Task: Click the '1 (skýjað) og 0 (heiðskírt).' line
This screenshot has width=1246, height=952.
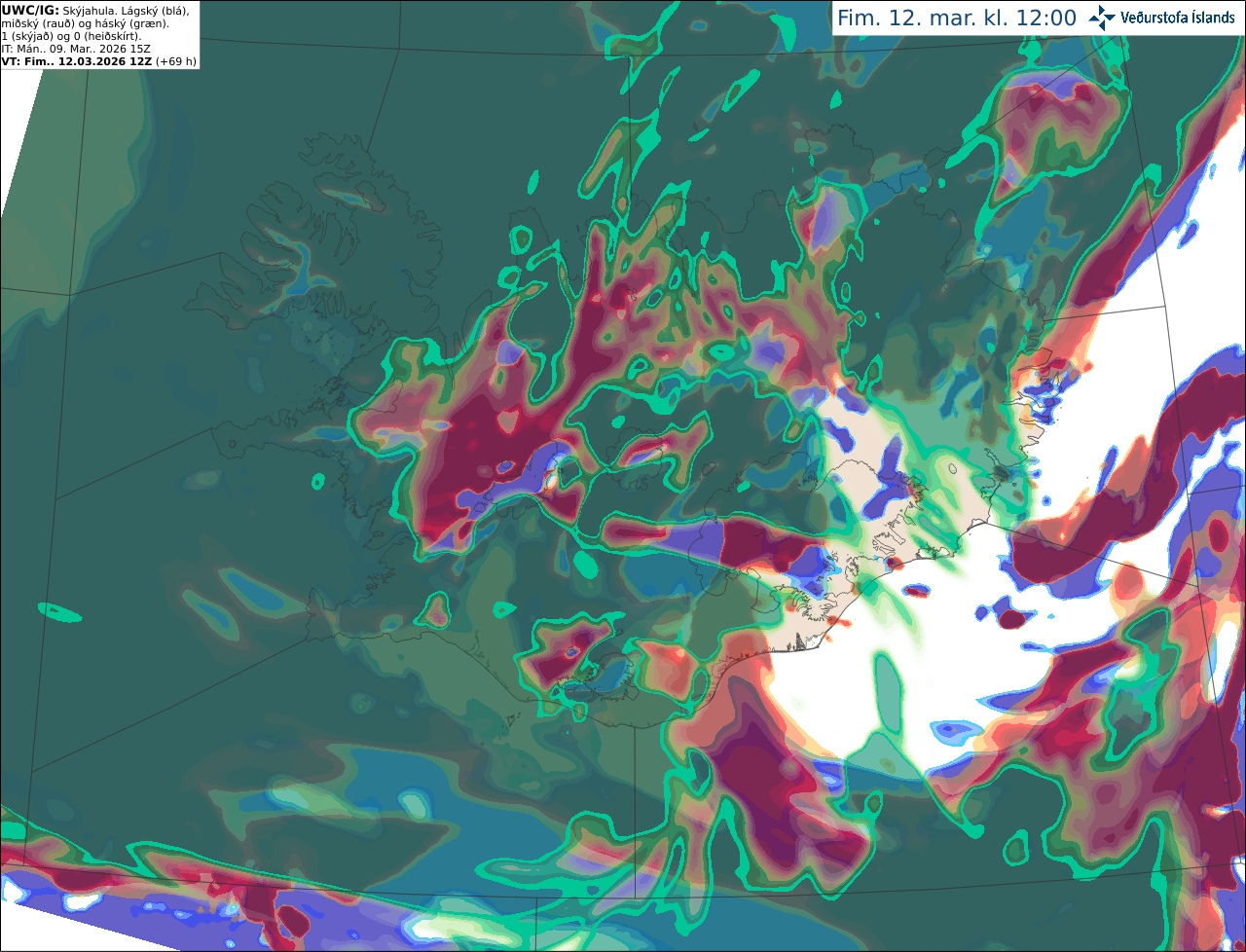Action: [x=71, y=36]
